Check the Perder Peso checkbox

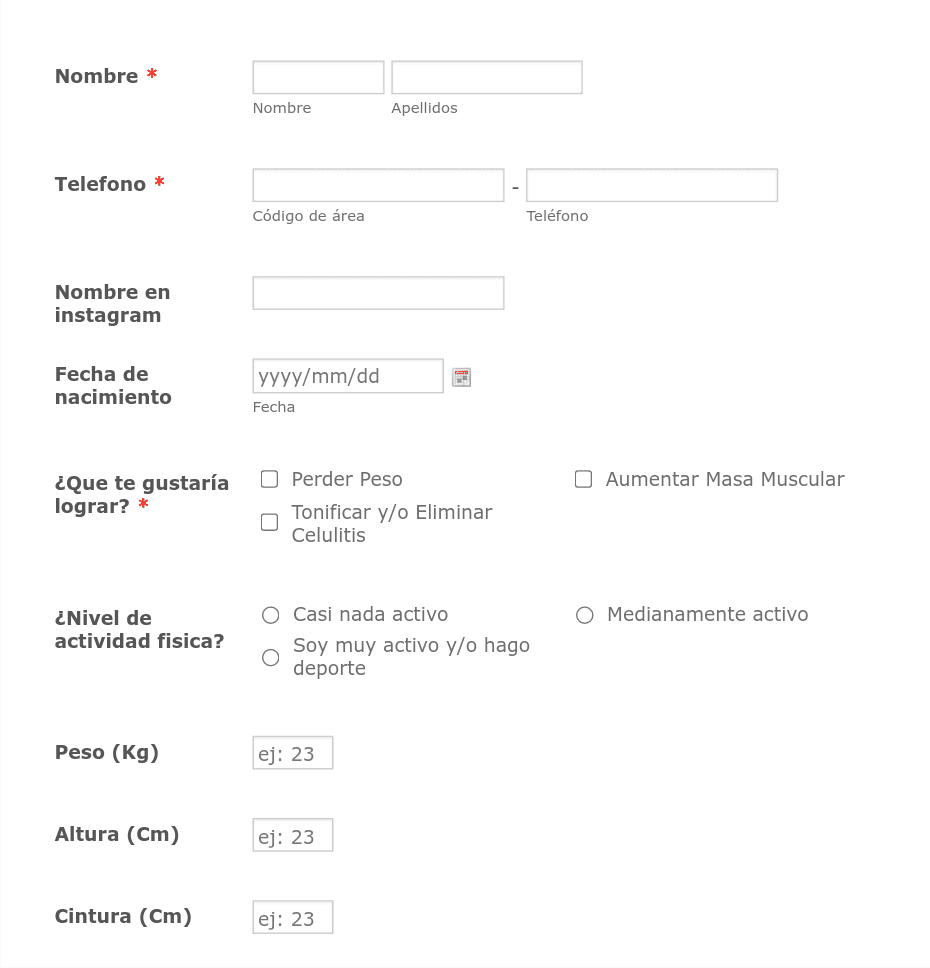click(x=269, y=479)
